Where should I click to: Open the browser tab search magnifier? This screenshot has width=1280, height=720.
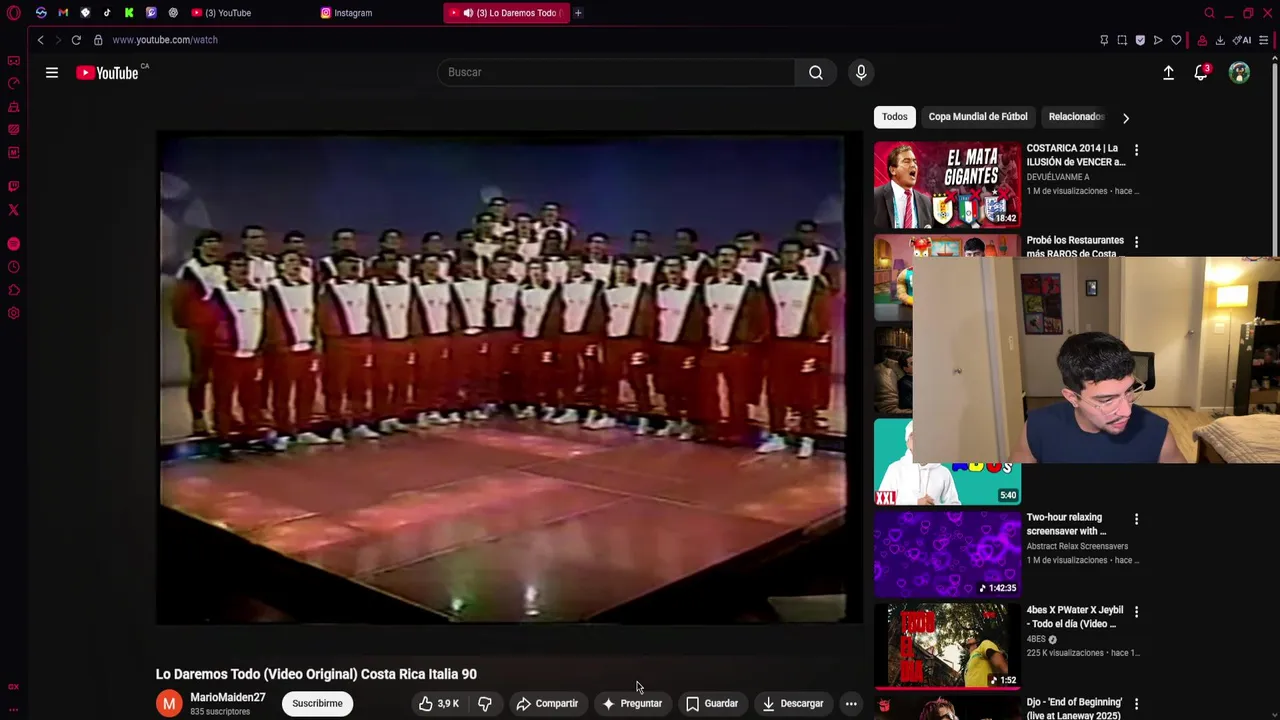[x=1209, y=13]
